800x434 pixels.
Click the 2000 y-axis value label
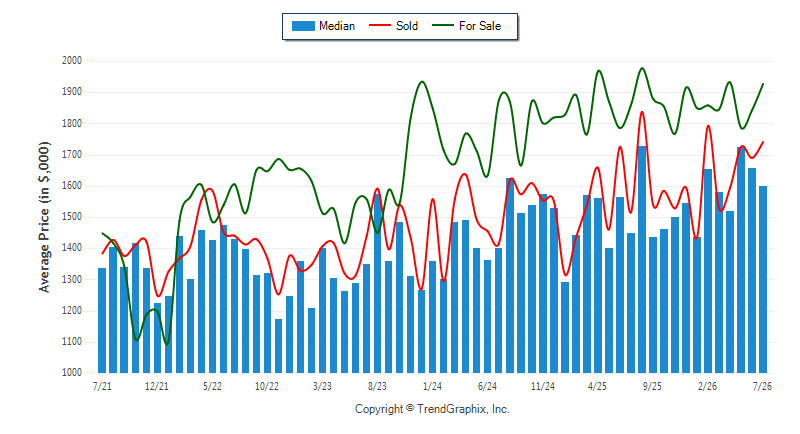point(72,61)
